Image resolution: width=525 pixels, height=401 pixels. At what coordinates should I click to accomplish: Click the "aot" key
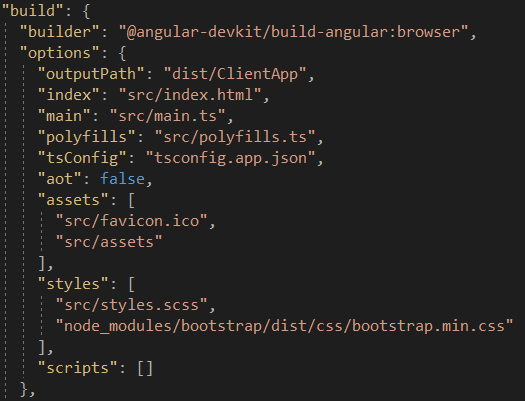point(60,179)
